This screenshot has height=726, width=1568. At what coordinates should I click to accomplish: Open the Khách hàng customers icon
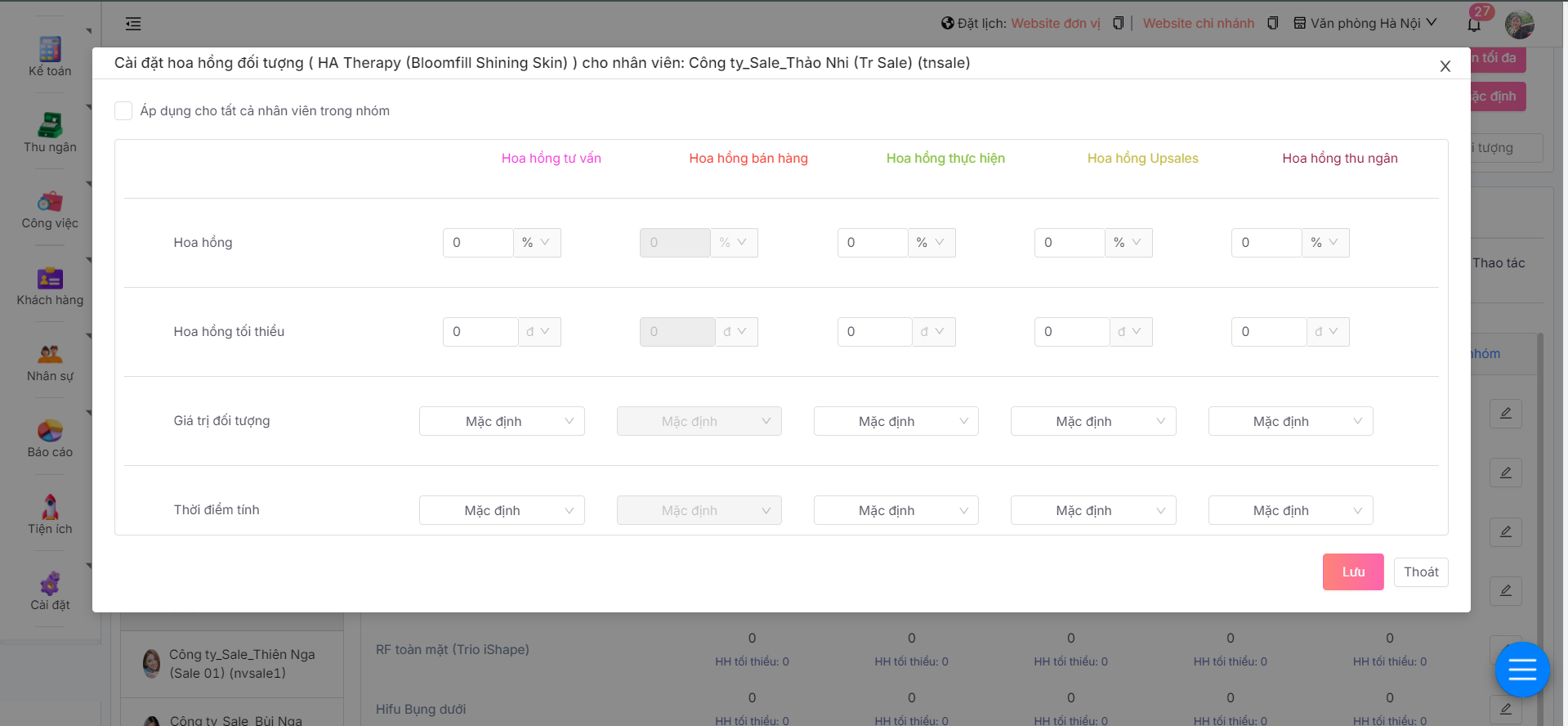50,285
